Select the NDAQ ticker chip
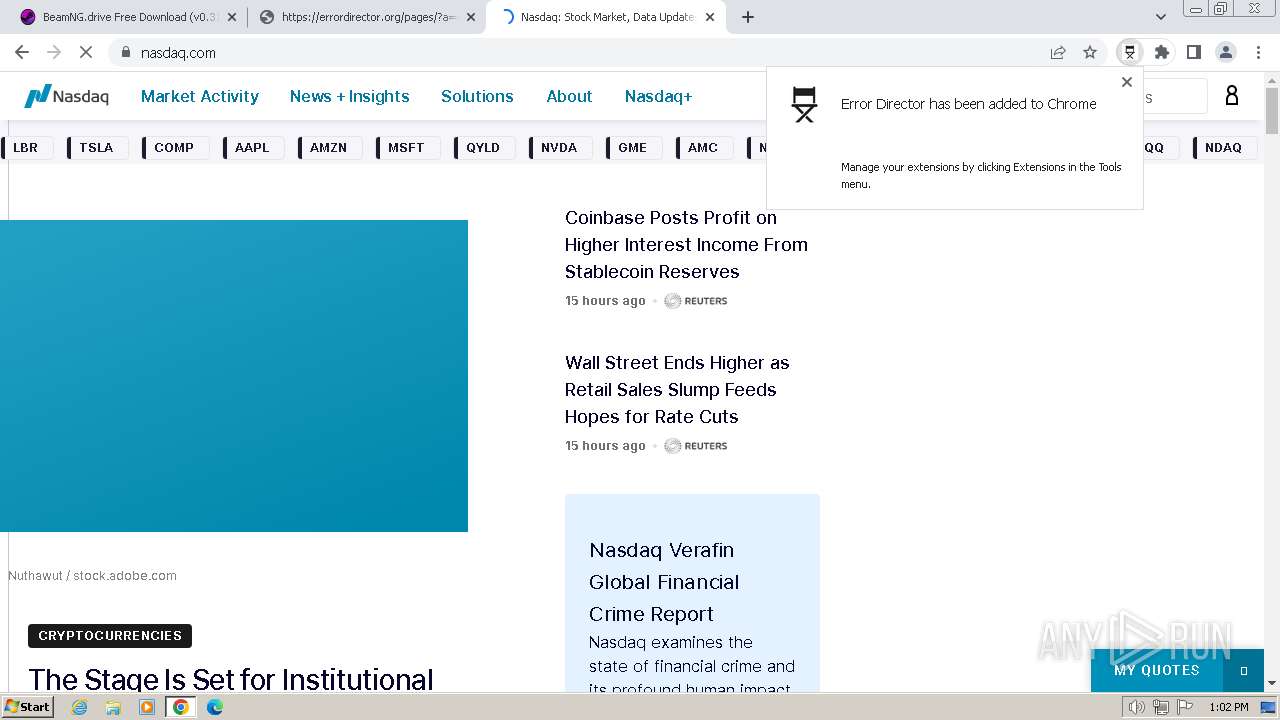This screenshot has height=720, width=1280. point(1223,148)
